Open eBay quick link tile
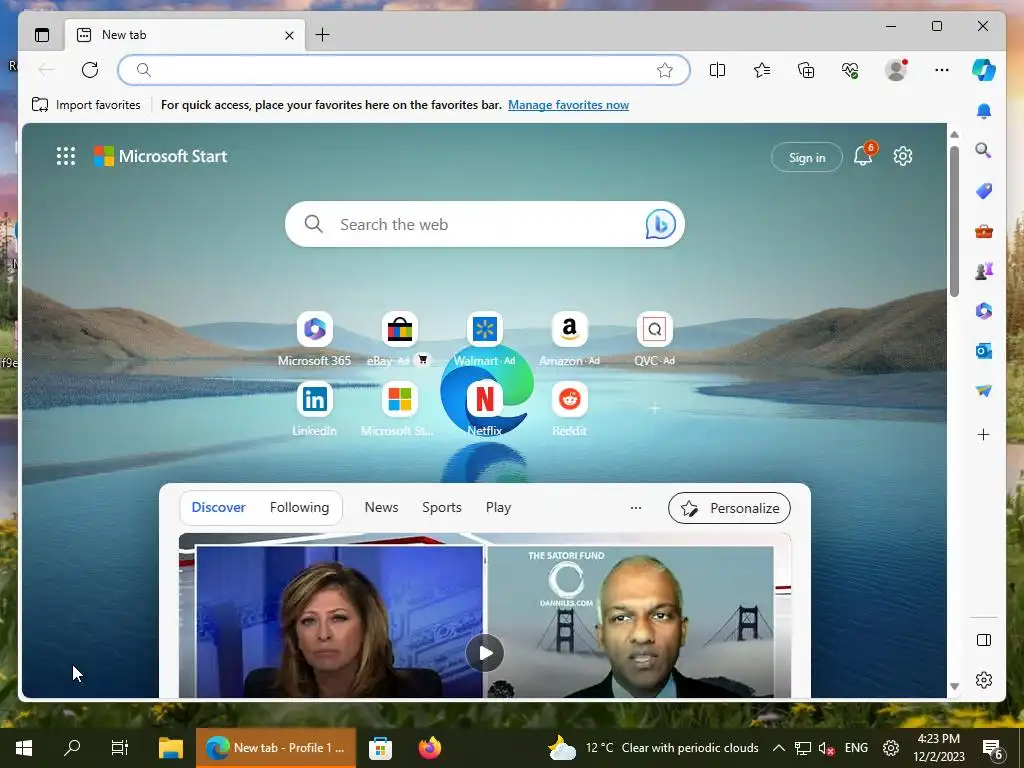This screenshot has width=1024, height=768. point(399,339)
